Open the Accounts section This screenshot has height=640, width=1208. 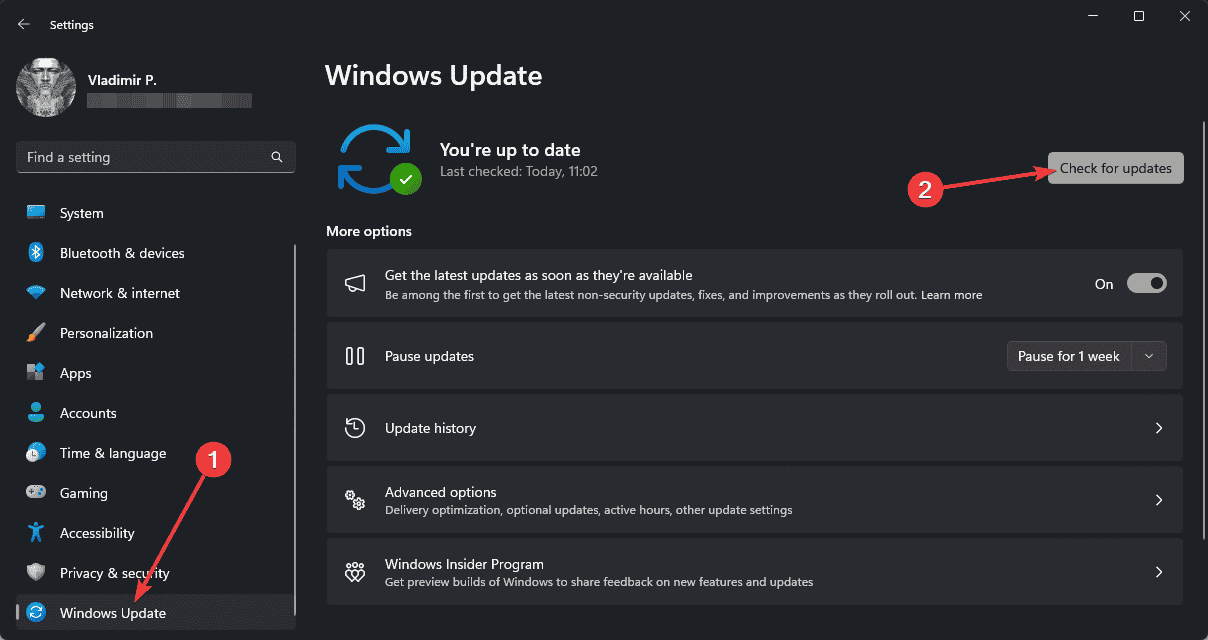(x=155, y=413)
